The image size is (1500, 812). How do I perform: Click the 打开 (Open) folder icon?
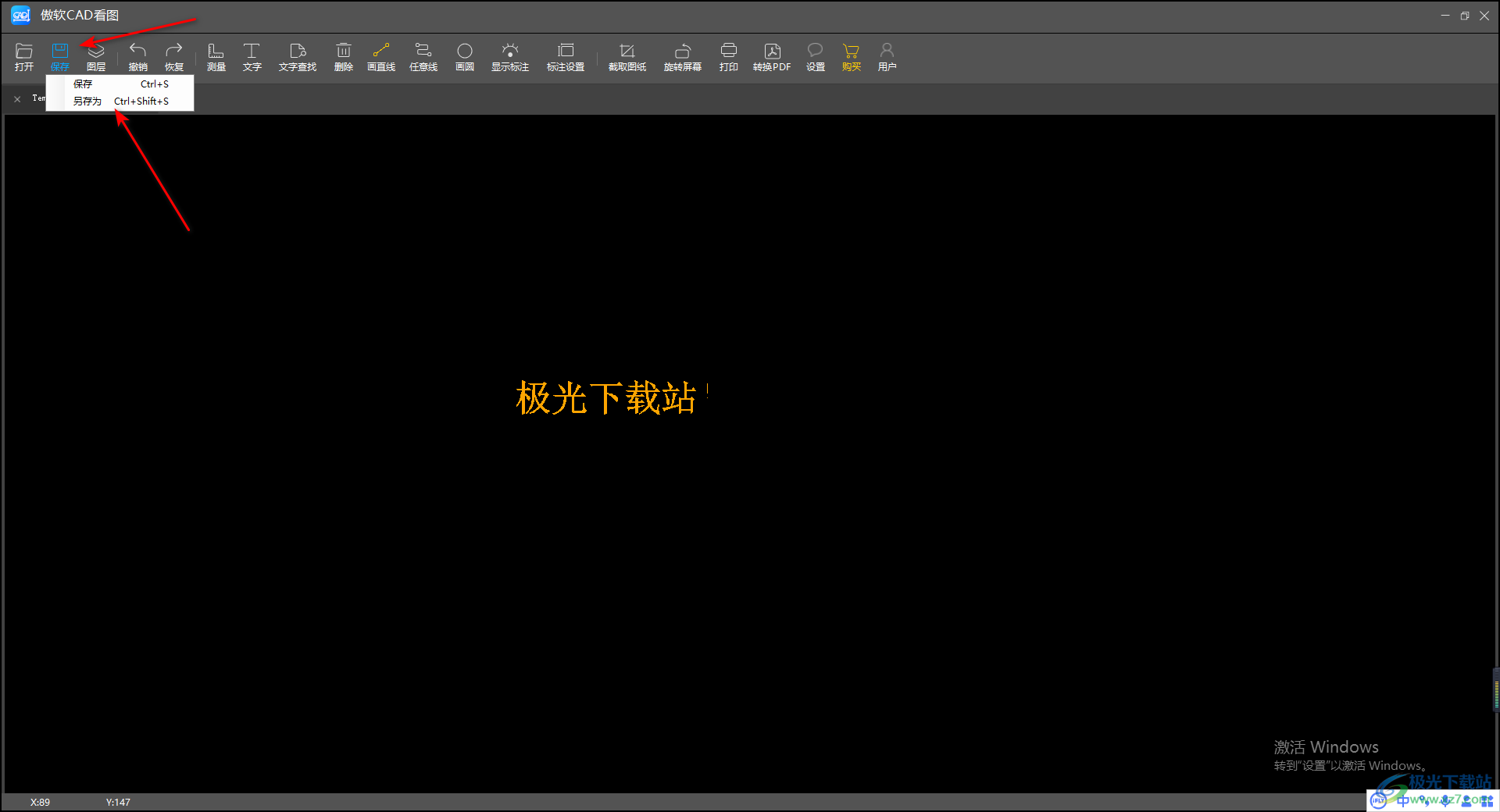(x=23, y=56)
